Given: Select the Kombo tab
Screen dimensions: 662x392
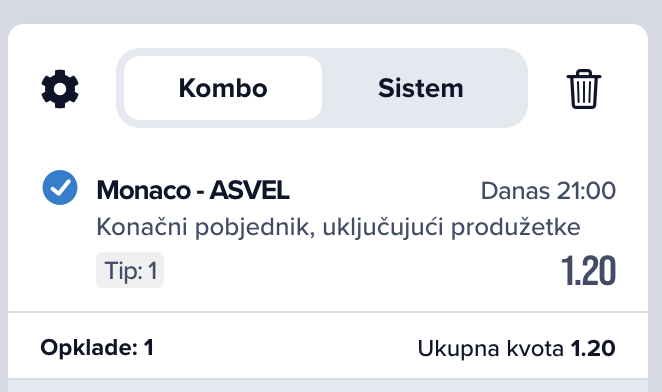Looking at the screenshot, I should (223, 88).
